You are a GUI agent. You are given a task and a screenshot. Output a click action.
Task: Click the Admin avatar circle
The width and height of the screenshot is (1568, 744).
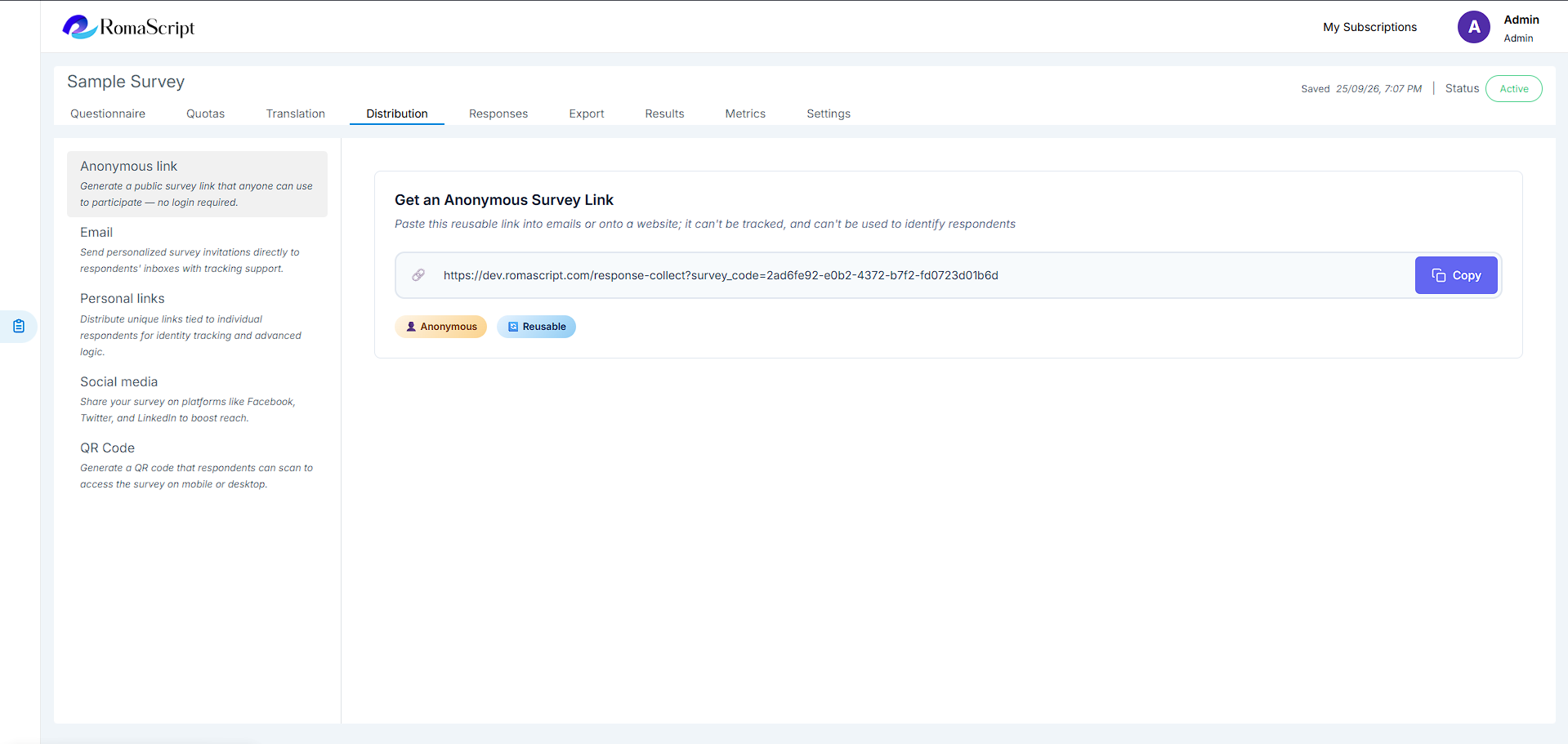[x=1474, y=27]
